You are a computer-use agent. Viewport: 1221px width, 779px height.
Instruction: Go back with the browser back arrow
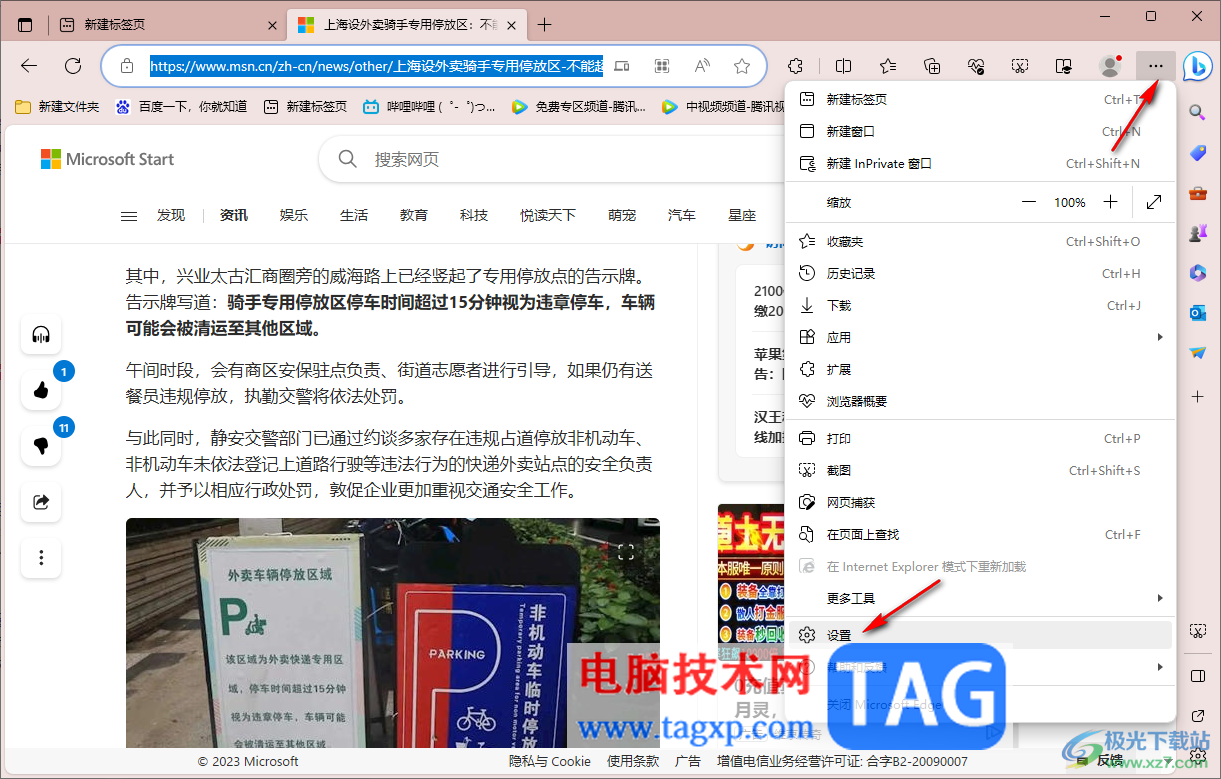click(29, 66)
